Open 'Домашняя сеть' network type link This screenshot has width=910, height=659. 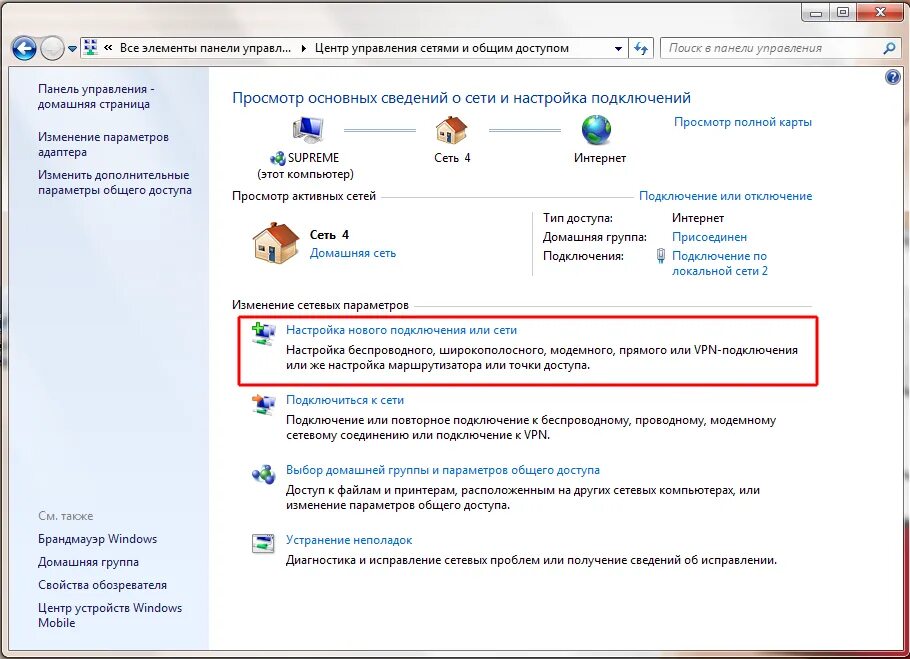(x=353, y=253)
